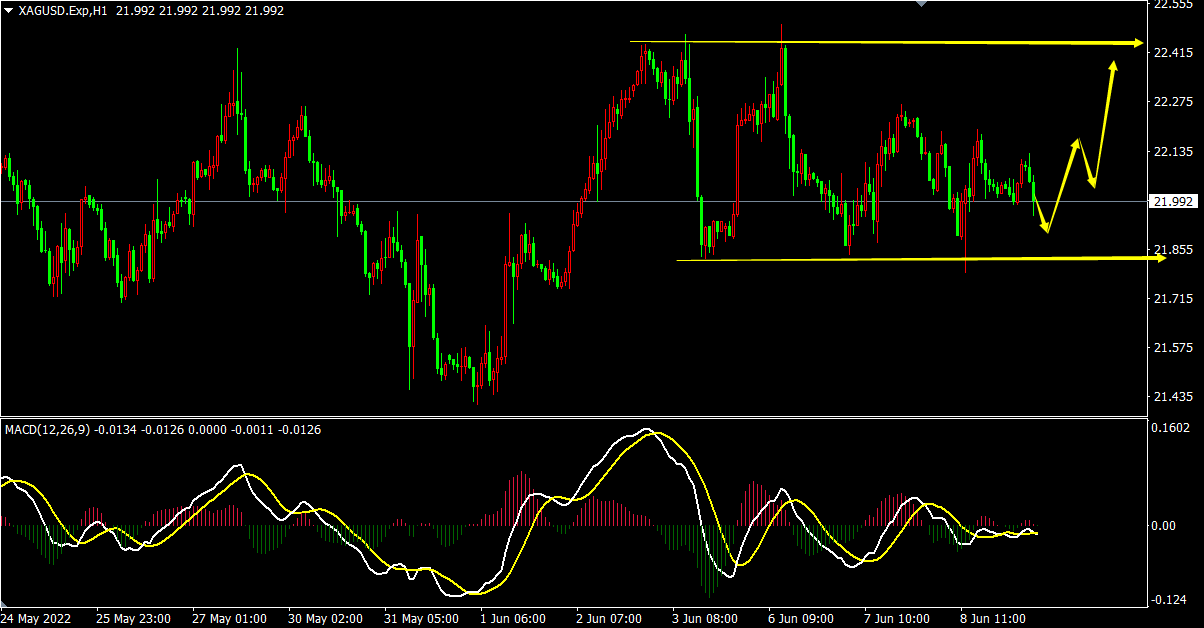
Task: Click the 22.415 price scale label
Action: click(1174, 53)
